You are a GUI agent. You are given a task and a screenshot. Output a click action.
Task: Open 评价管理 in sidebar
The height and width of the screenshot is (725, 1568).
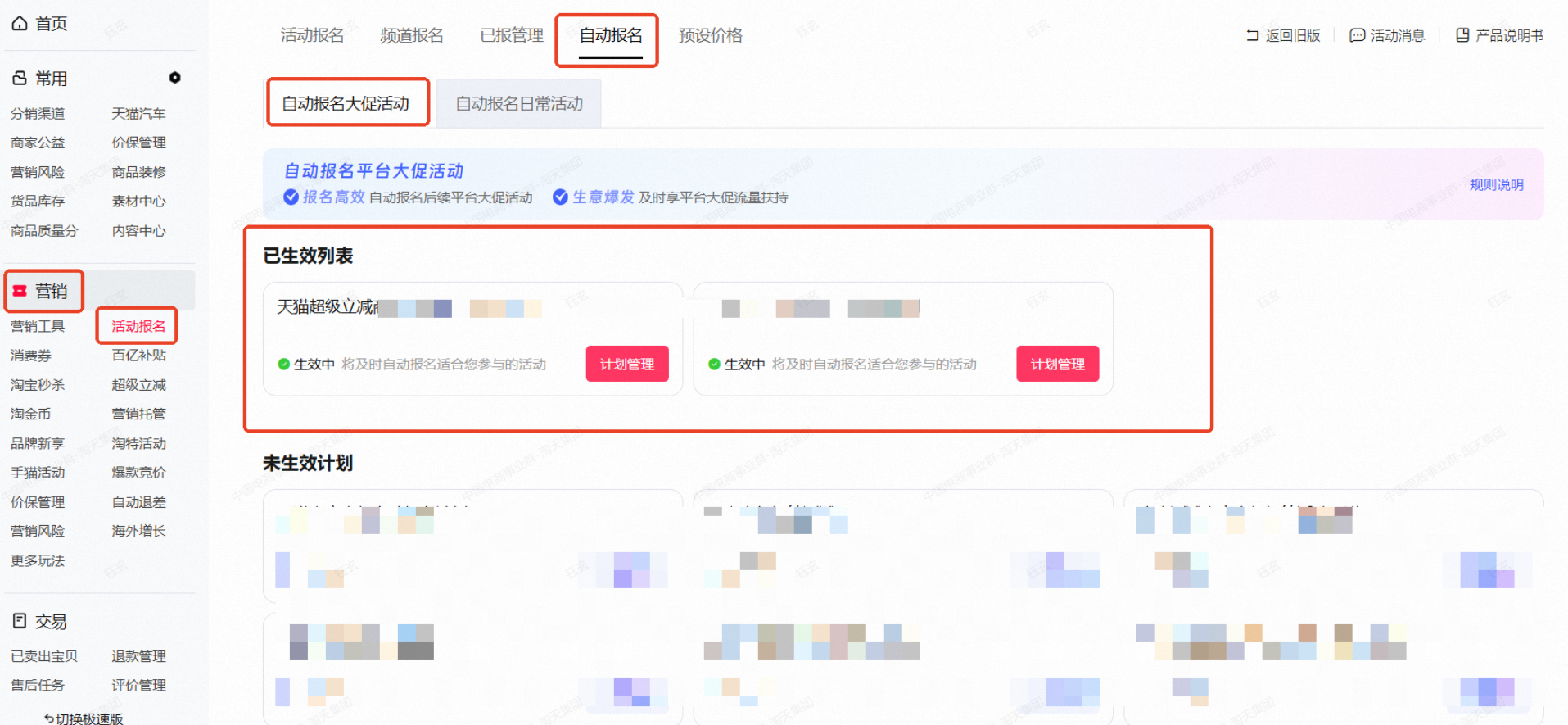coord(138,685)
